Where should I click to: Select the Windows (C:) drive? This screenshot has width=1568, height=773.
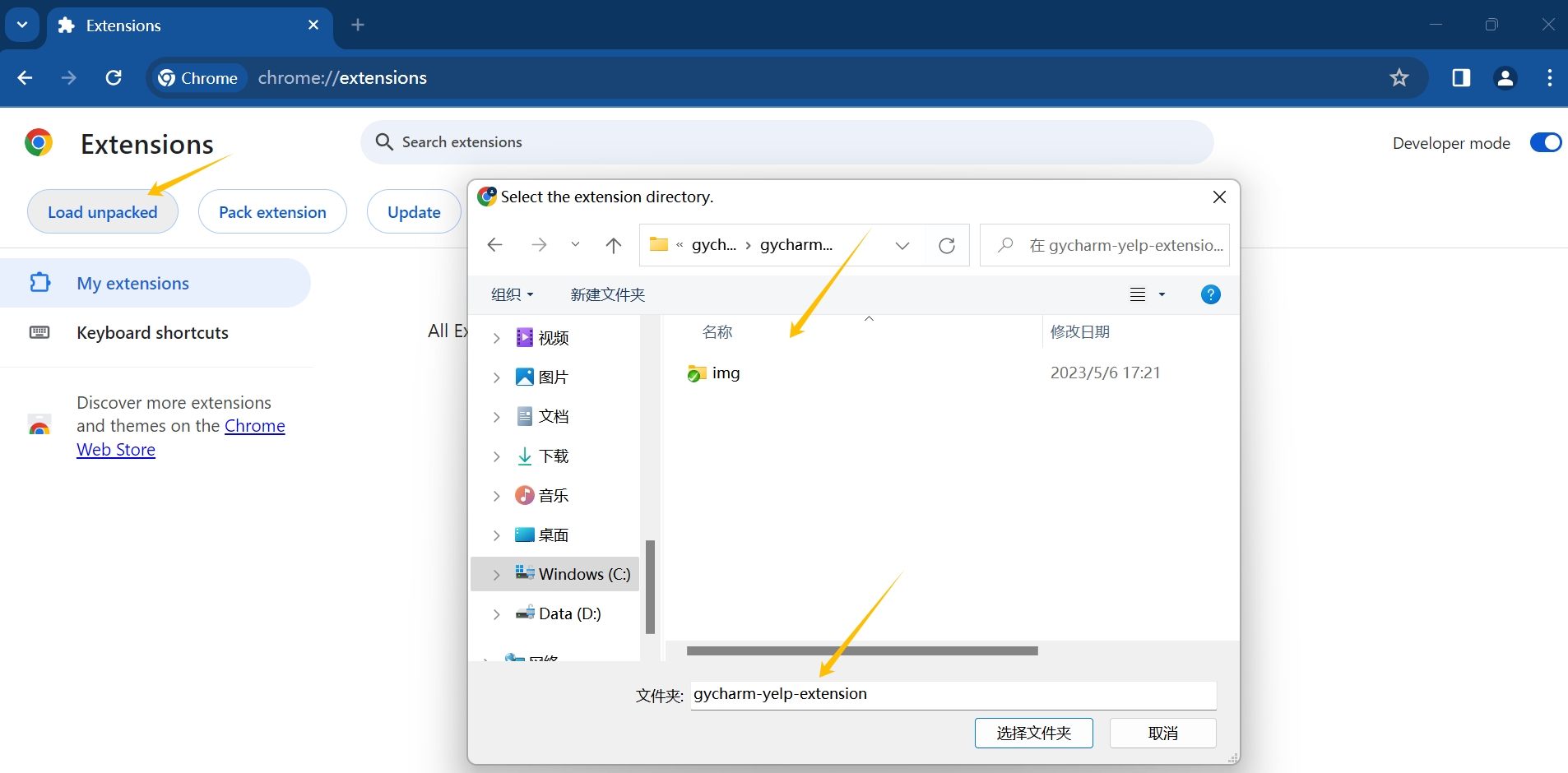click(573, 574)
